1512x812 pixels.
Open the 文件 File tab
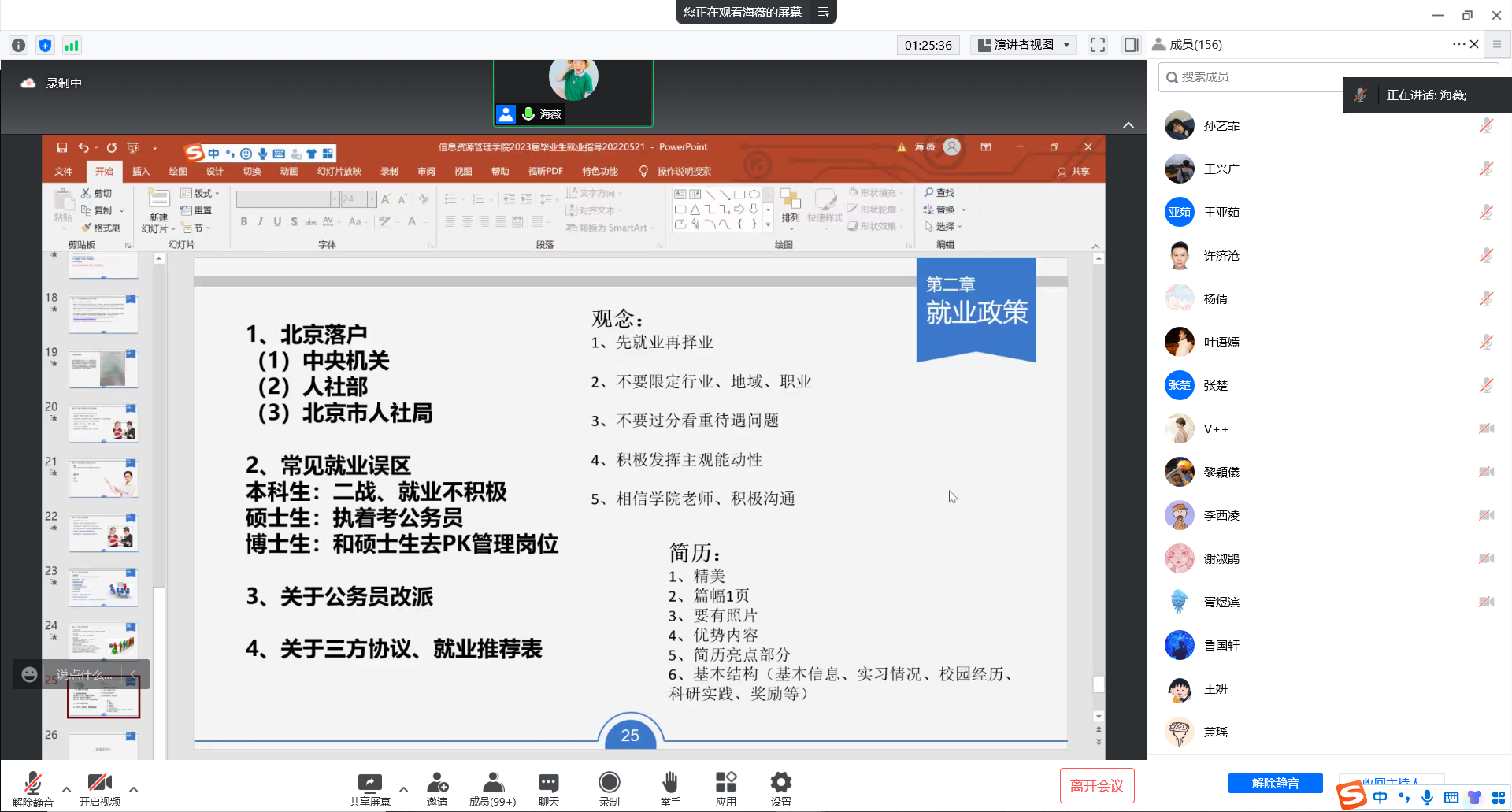(x=63, y=171)
